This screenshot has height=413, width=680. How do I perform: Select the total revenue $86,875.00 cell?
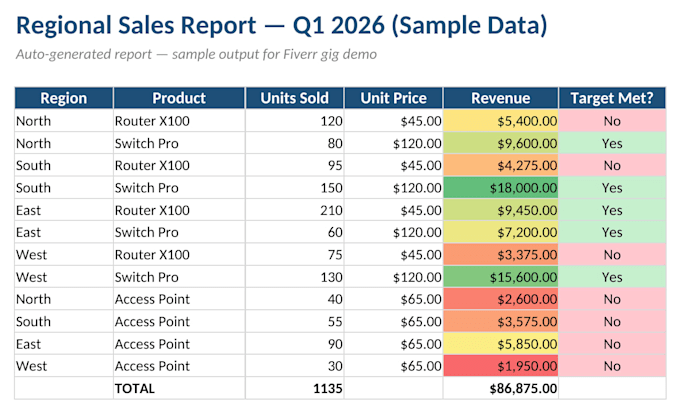(500, 388)
